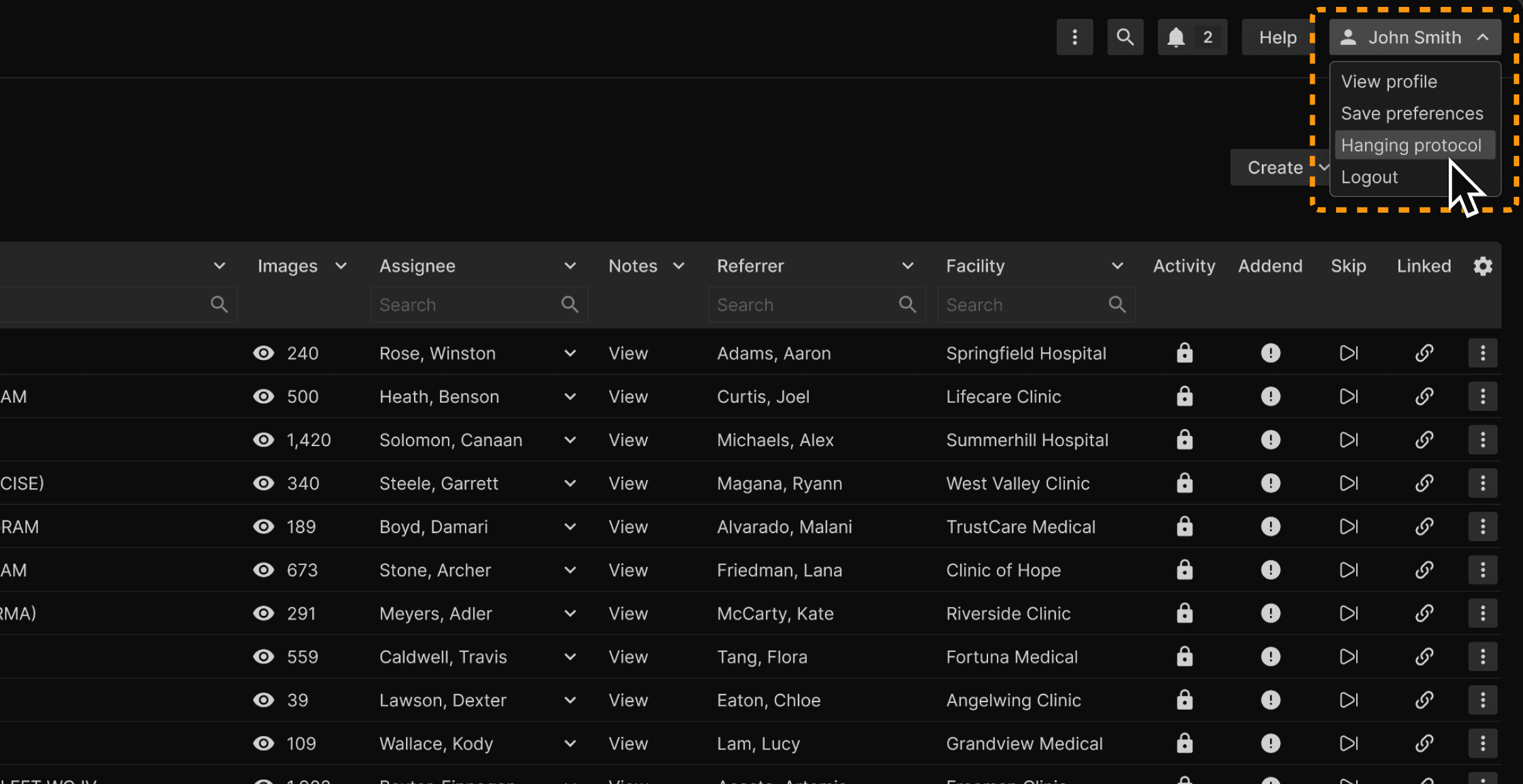This screenshot has height=784, width=1523.
Task: Choose Logout in the user menu
Action: click(x=1369, y=177)
